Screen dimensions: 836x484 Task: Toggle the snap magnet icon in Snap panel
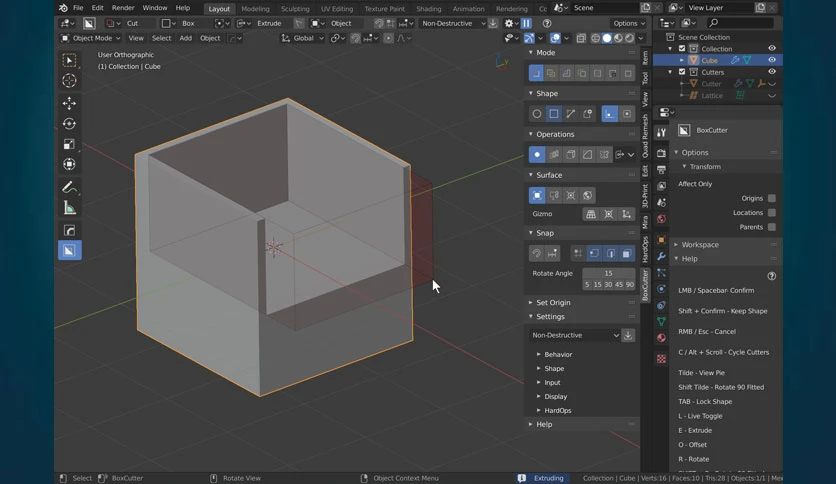pos(536,254)
